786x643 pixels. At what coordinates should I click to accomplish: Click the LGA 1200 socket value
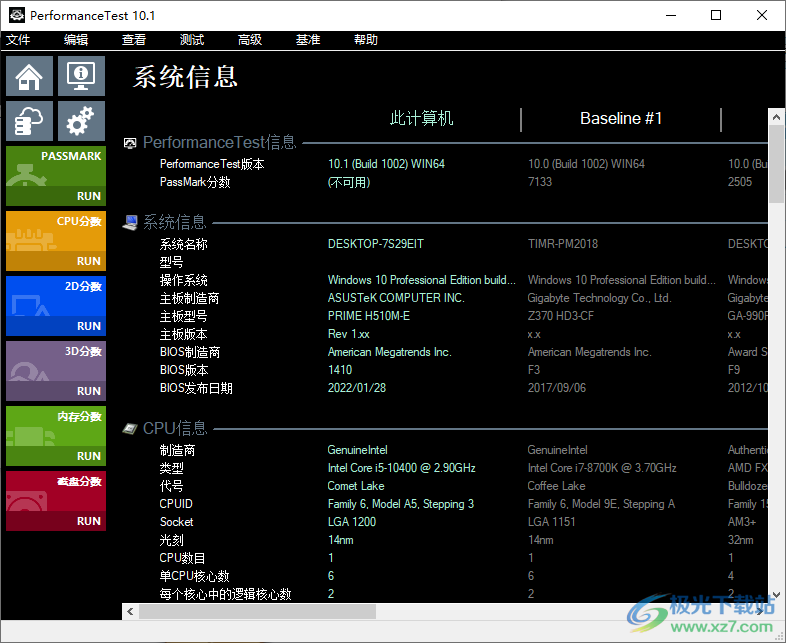click(x=352, y=522)
